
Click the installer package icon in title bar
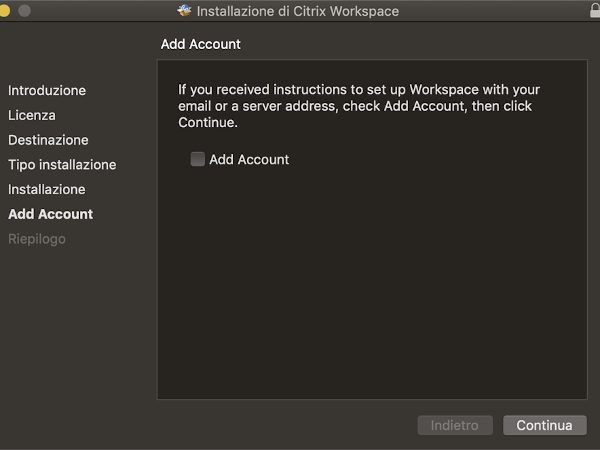[x=184, y=10]
